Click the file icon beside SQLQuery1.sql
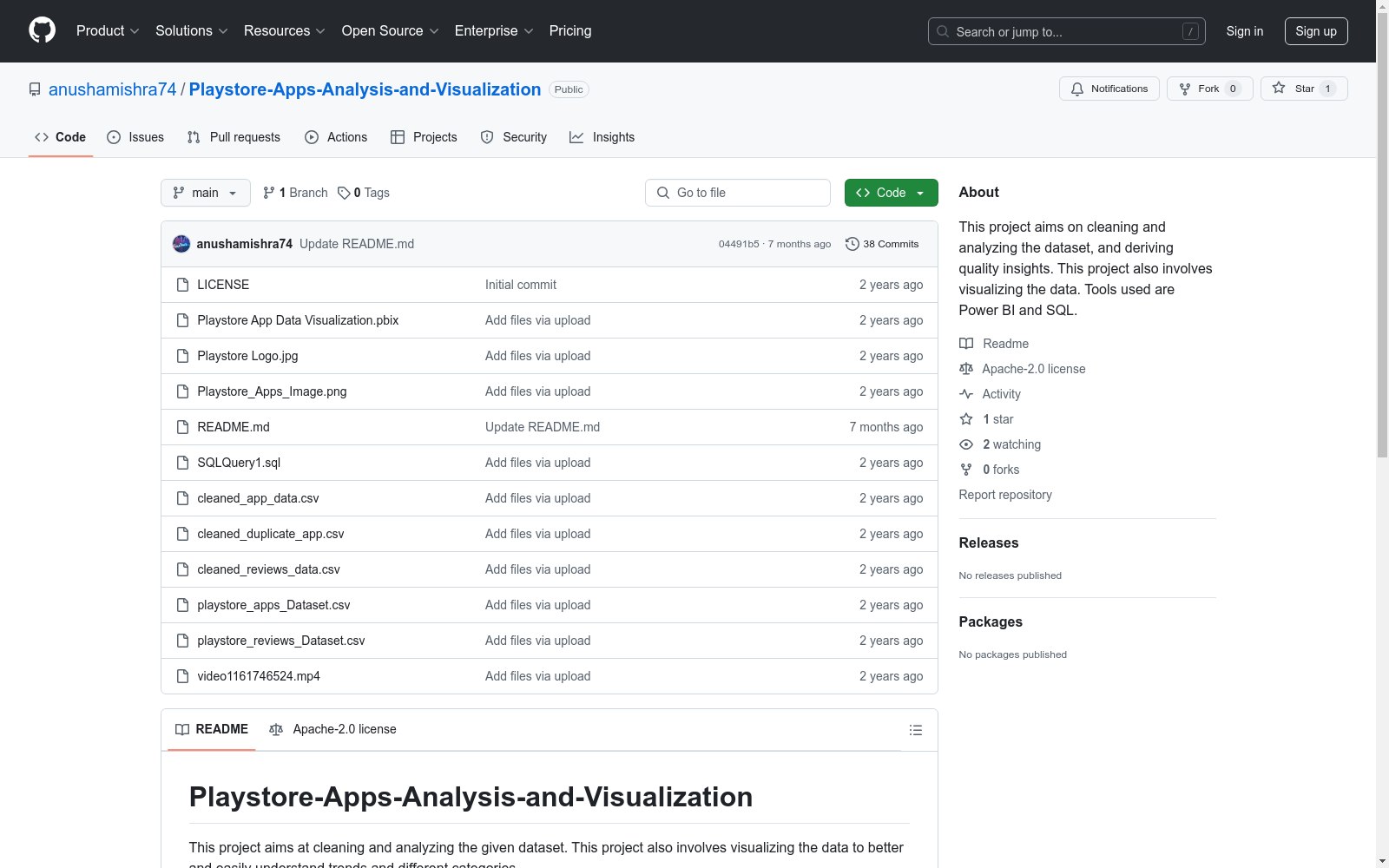The height and width of the screenshot is (868, 1389). [182, 463]
